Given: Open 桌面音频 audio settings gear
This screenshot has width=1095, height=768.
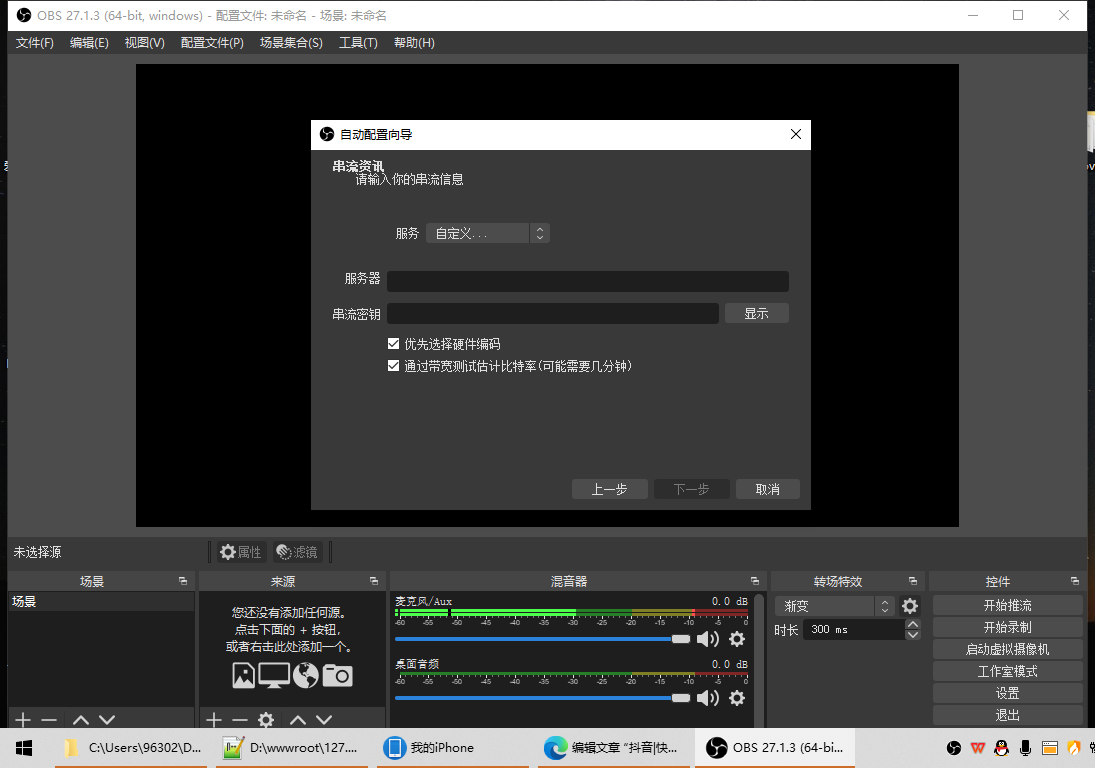Looking at the screenshot, I should 737,698.
